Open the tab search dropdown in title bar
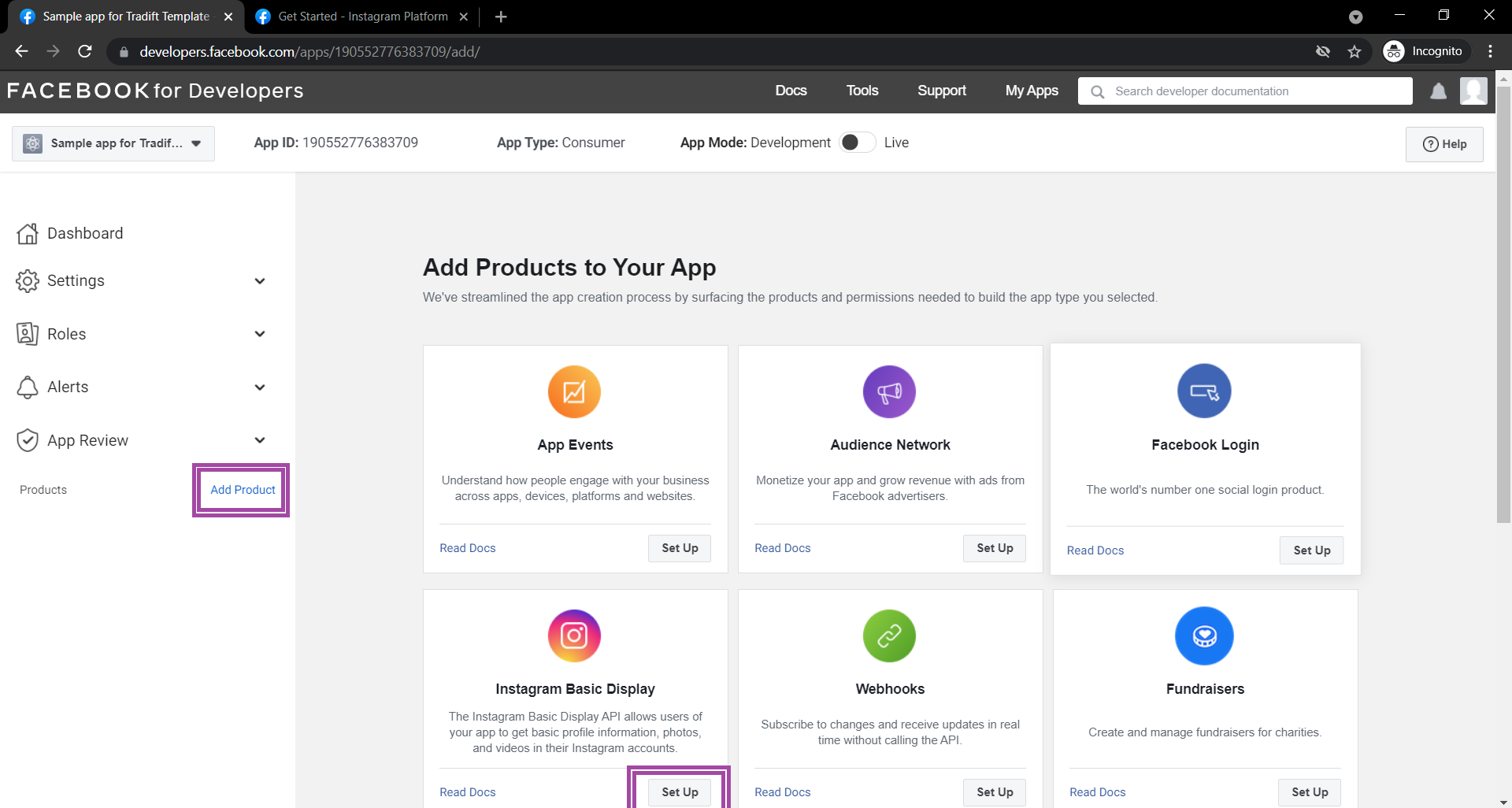The image size is (1512, 808). pyautogui.click(x=1355, y=17)
